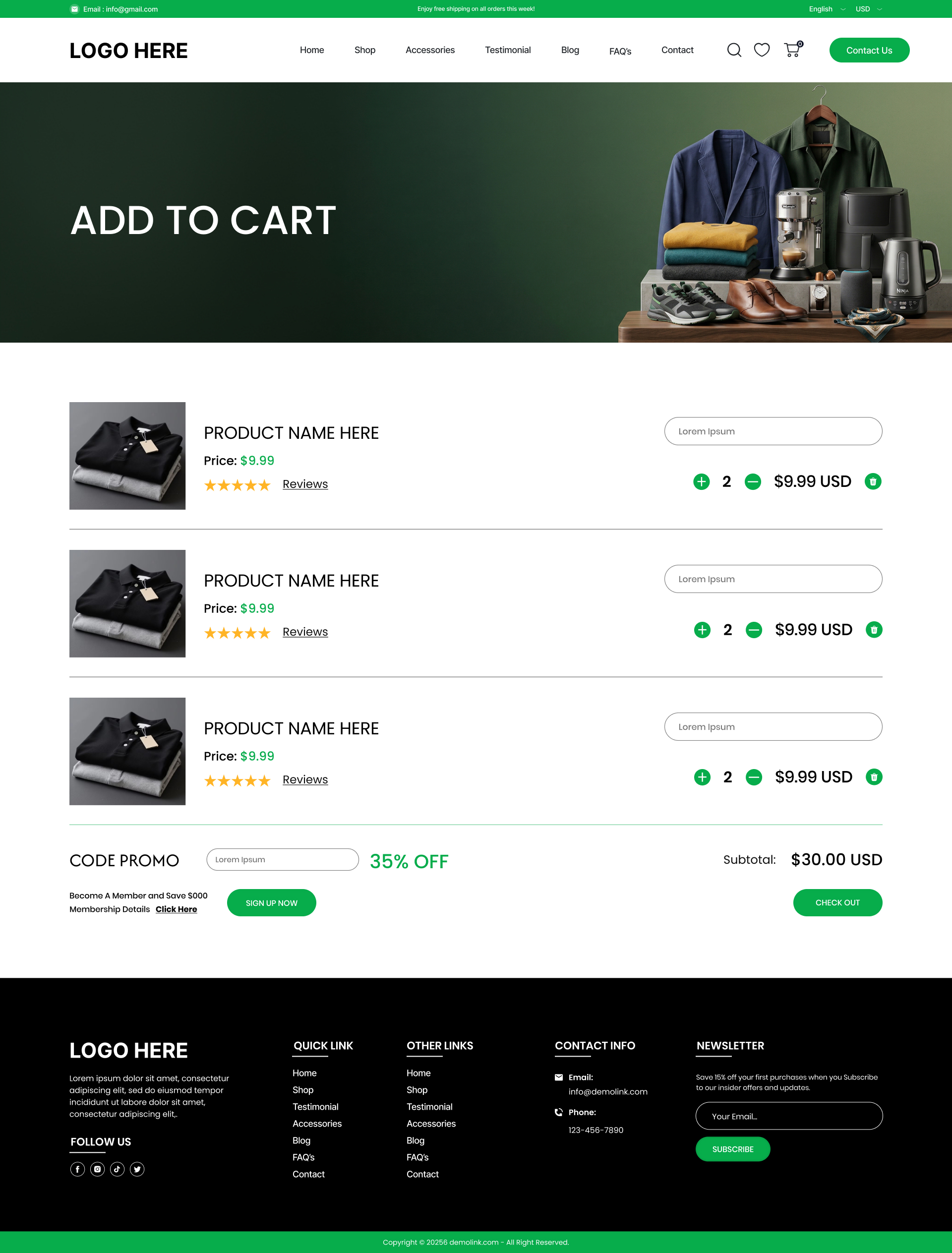
Task: Open the Testimonial page from top navigation
Action: coord(508,50)
